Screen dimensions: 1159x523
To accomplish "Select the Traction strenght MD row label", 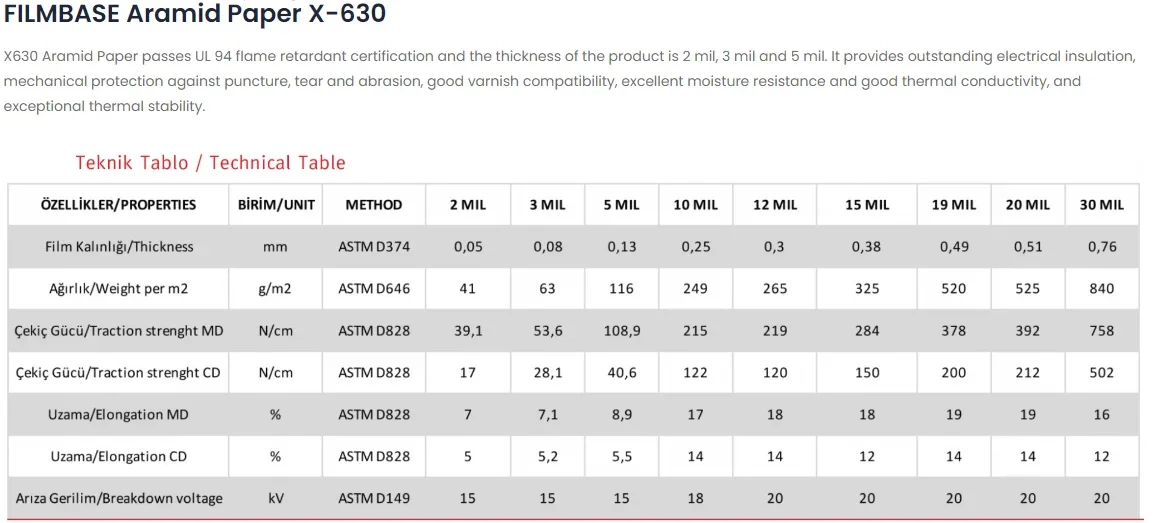I will click(x=119, y=331).
